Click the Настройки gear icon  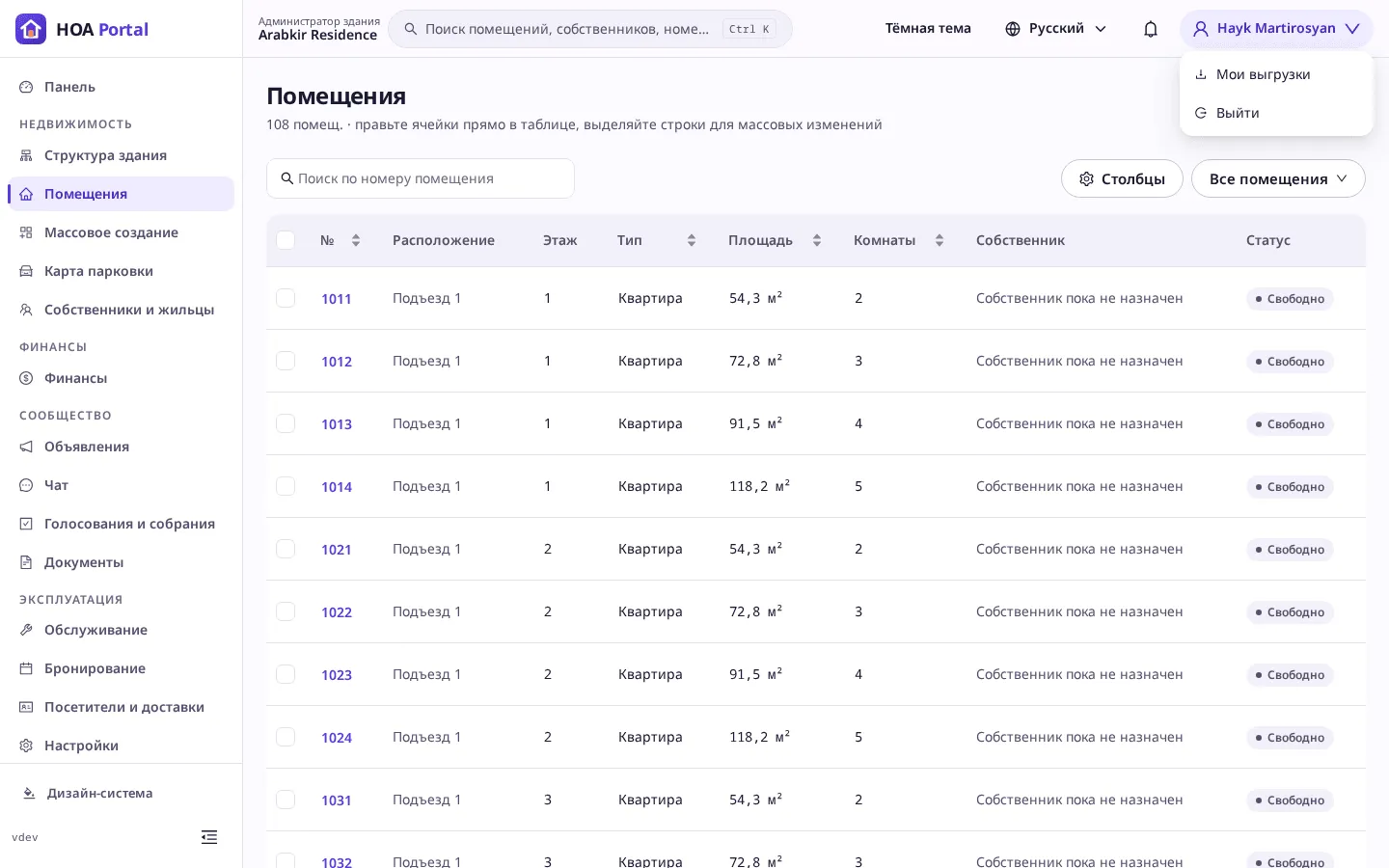(26, 746)
